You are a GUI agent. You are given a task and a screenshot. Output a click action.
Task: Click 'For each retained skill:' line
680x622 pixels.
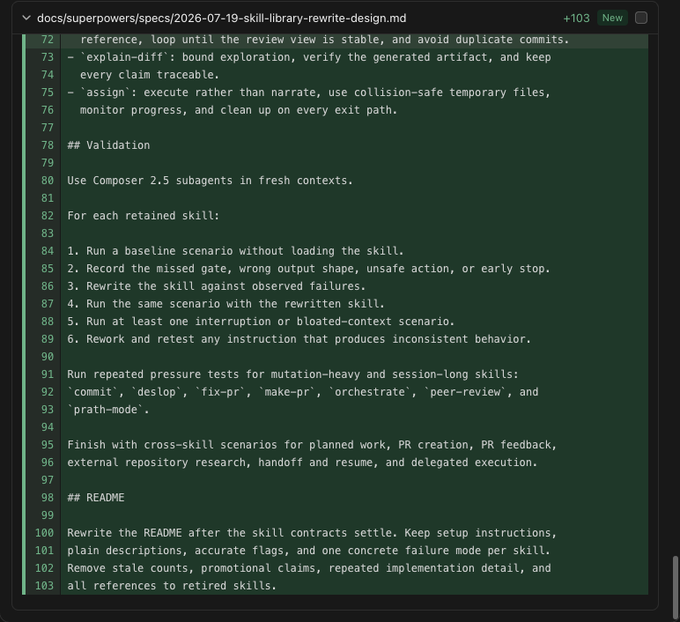(x=144, y=216)
